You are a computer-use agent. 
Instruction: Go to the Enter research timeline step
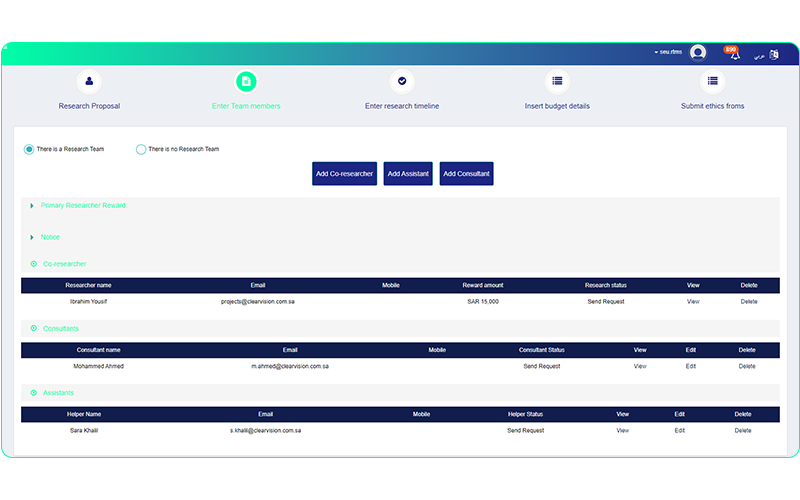[x=402, y=106]
